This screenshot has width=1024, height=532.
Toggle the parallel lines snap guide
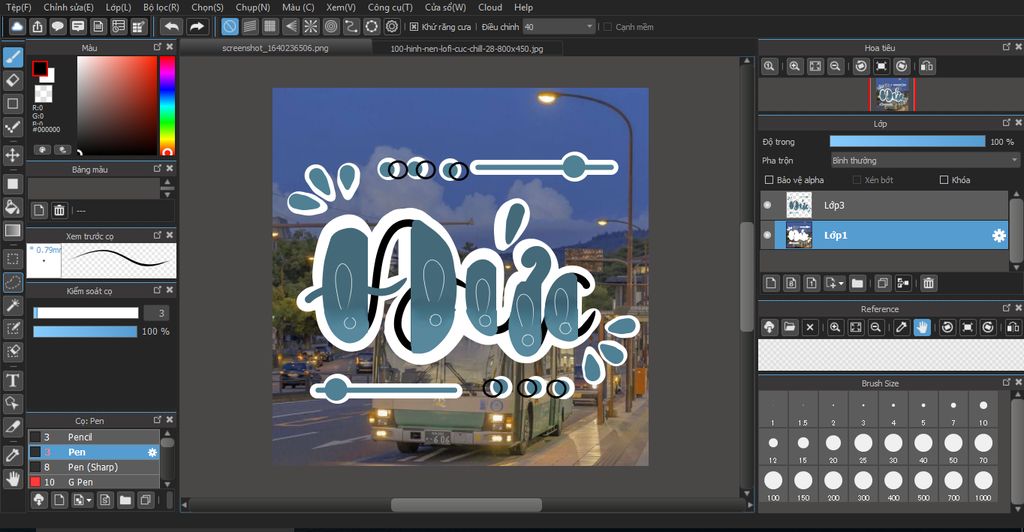coord(250,27)
